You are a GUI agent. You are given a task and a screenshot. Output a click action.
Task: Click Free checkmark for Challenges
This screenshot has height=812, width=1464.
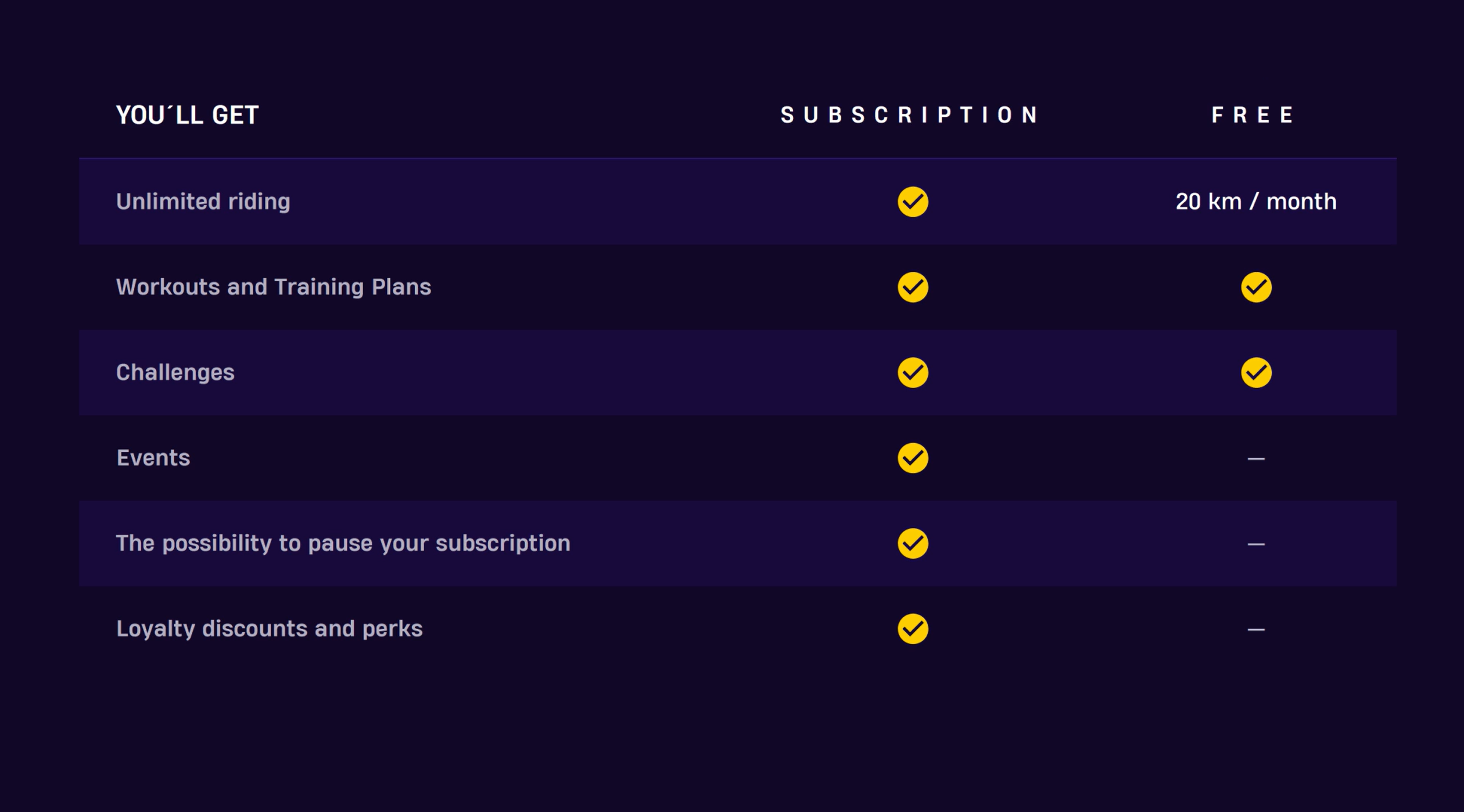pyautogui.click(x=1256, y=372)
